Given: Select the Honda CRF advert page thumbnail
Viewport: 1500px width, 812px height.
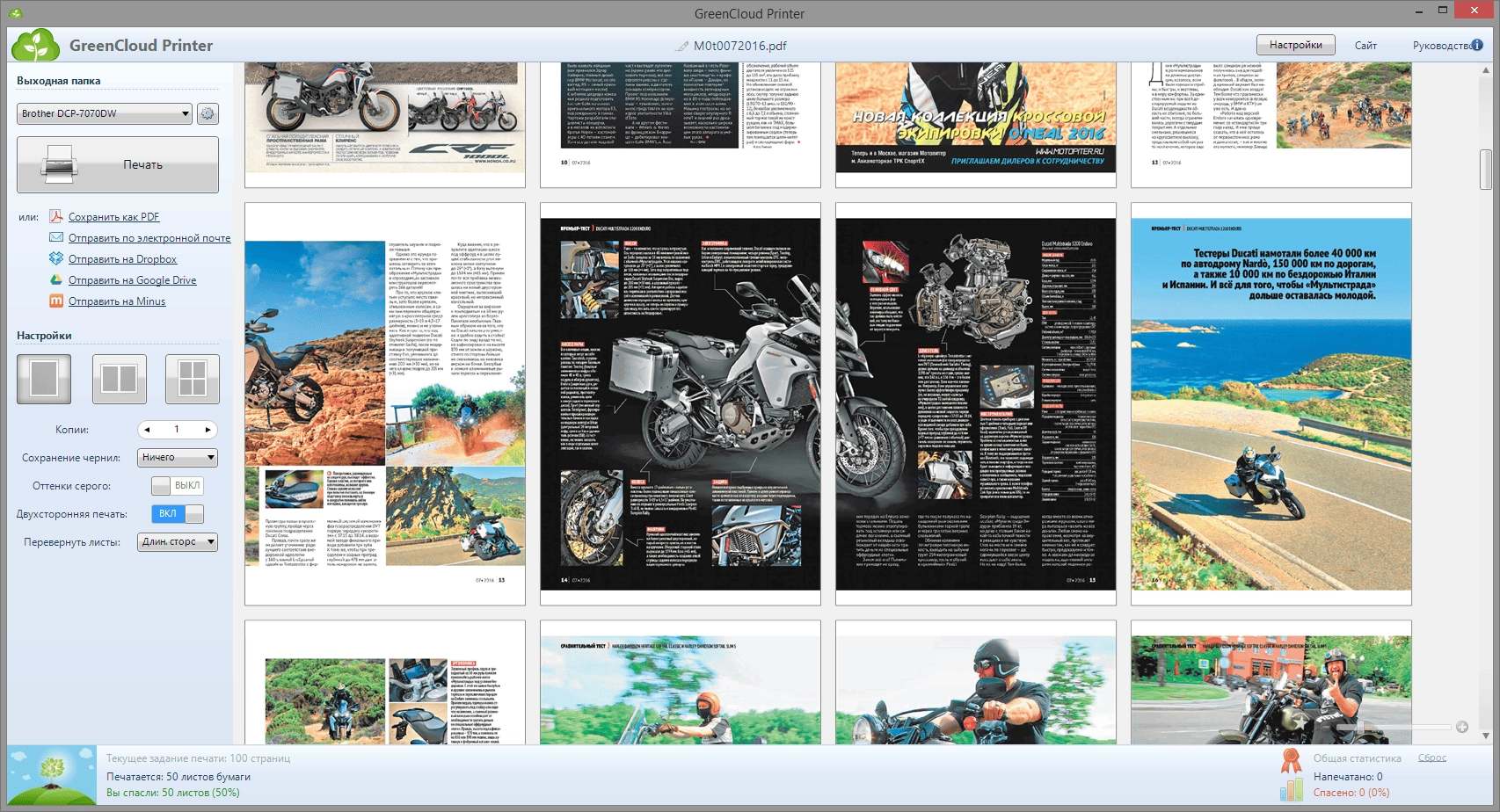Looking at the screenshot, I should click(385, 124).
